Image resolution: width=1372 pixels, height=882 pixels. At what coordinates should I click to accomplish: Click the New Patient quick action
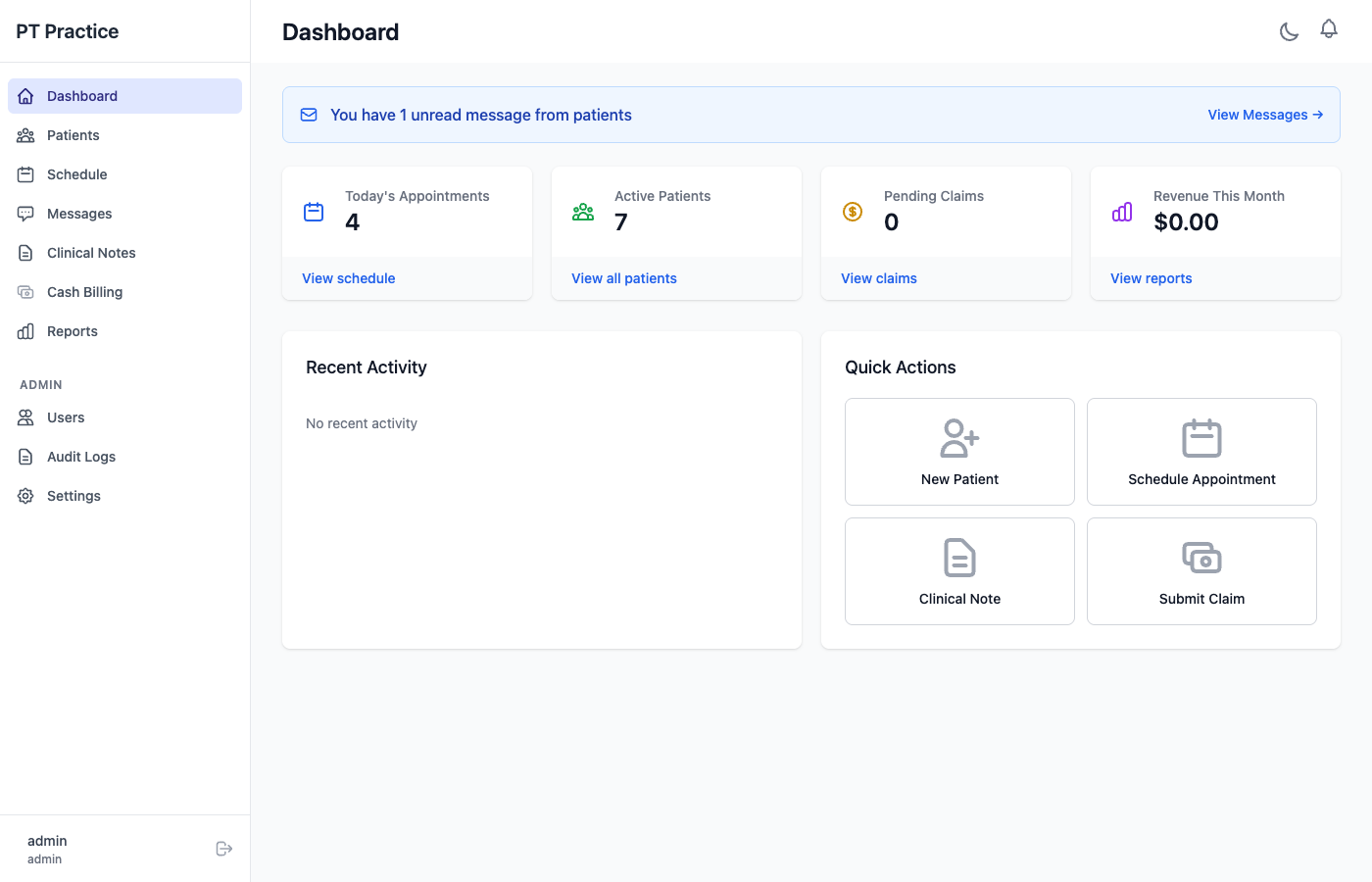pos(958,452)
